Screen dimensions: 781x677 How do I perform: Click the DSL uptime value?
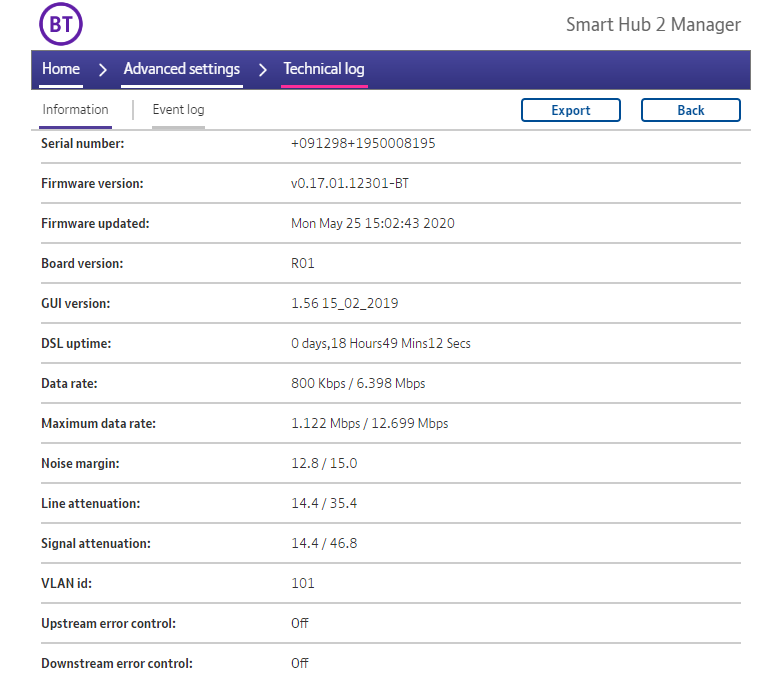click(x=380, y=344)
